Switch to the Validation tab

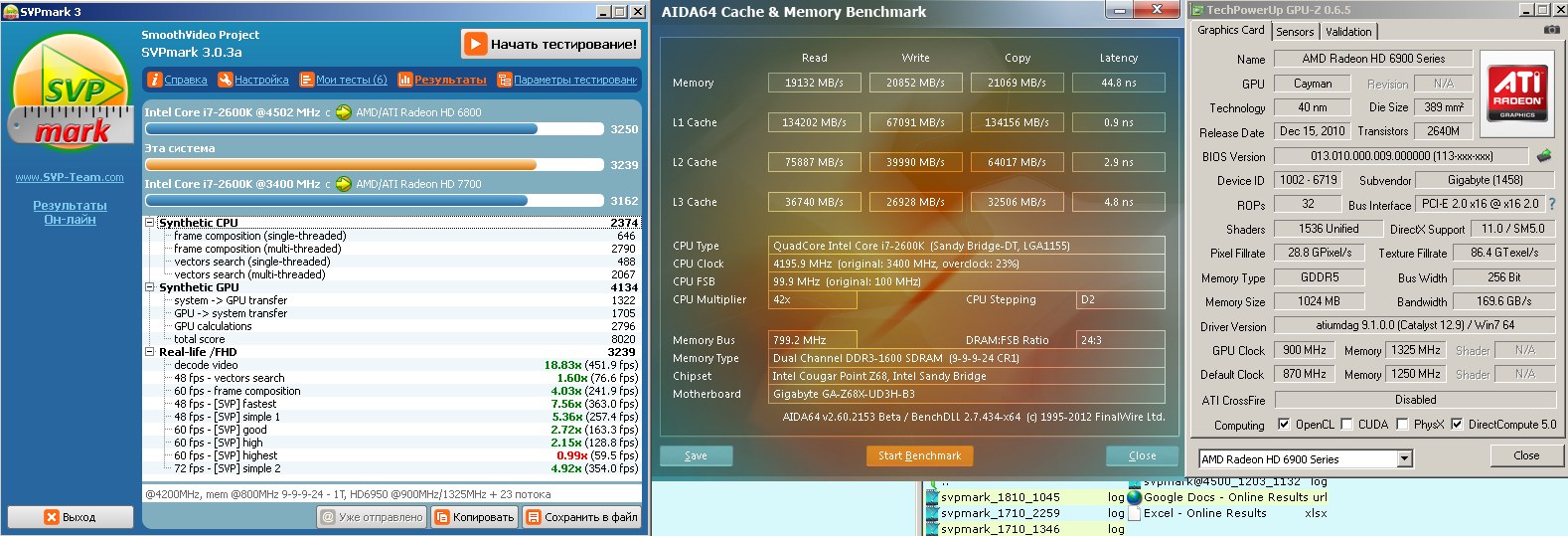pyautogui.click(x=1348, y=32)
